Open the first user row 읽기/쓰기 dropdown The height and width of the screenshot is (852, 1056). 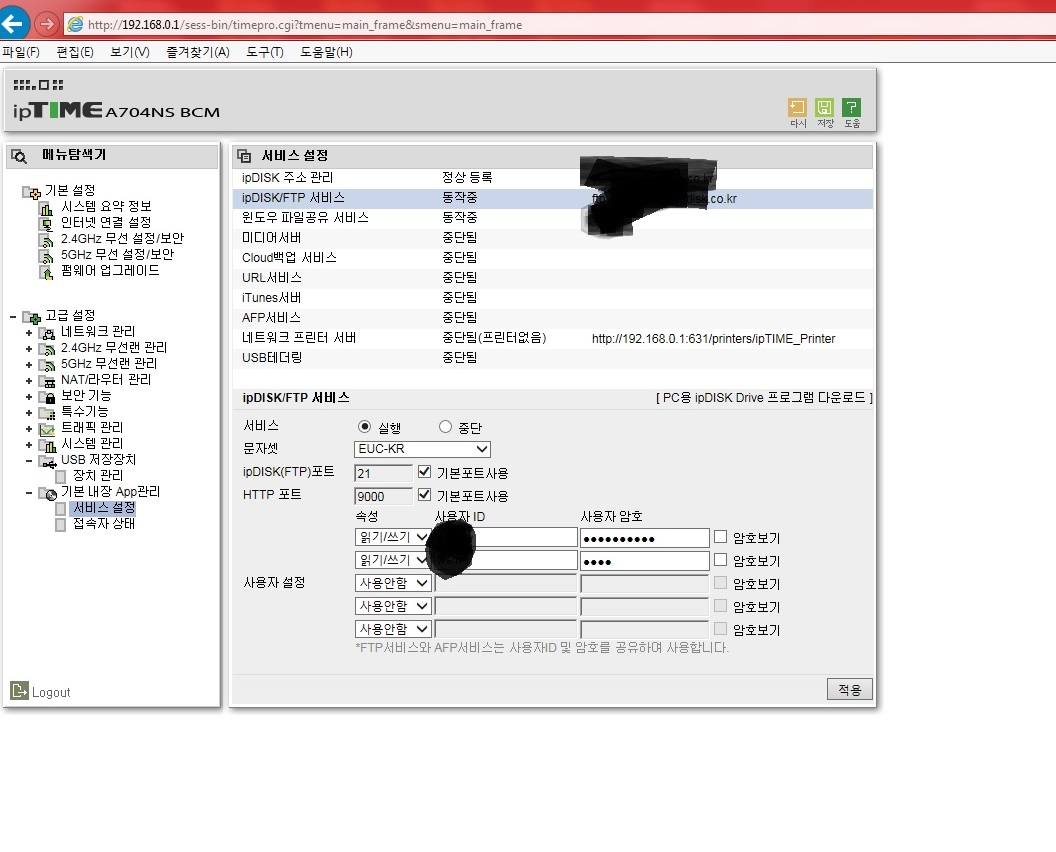tap(392, 537)
